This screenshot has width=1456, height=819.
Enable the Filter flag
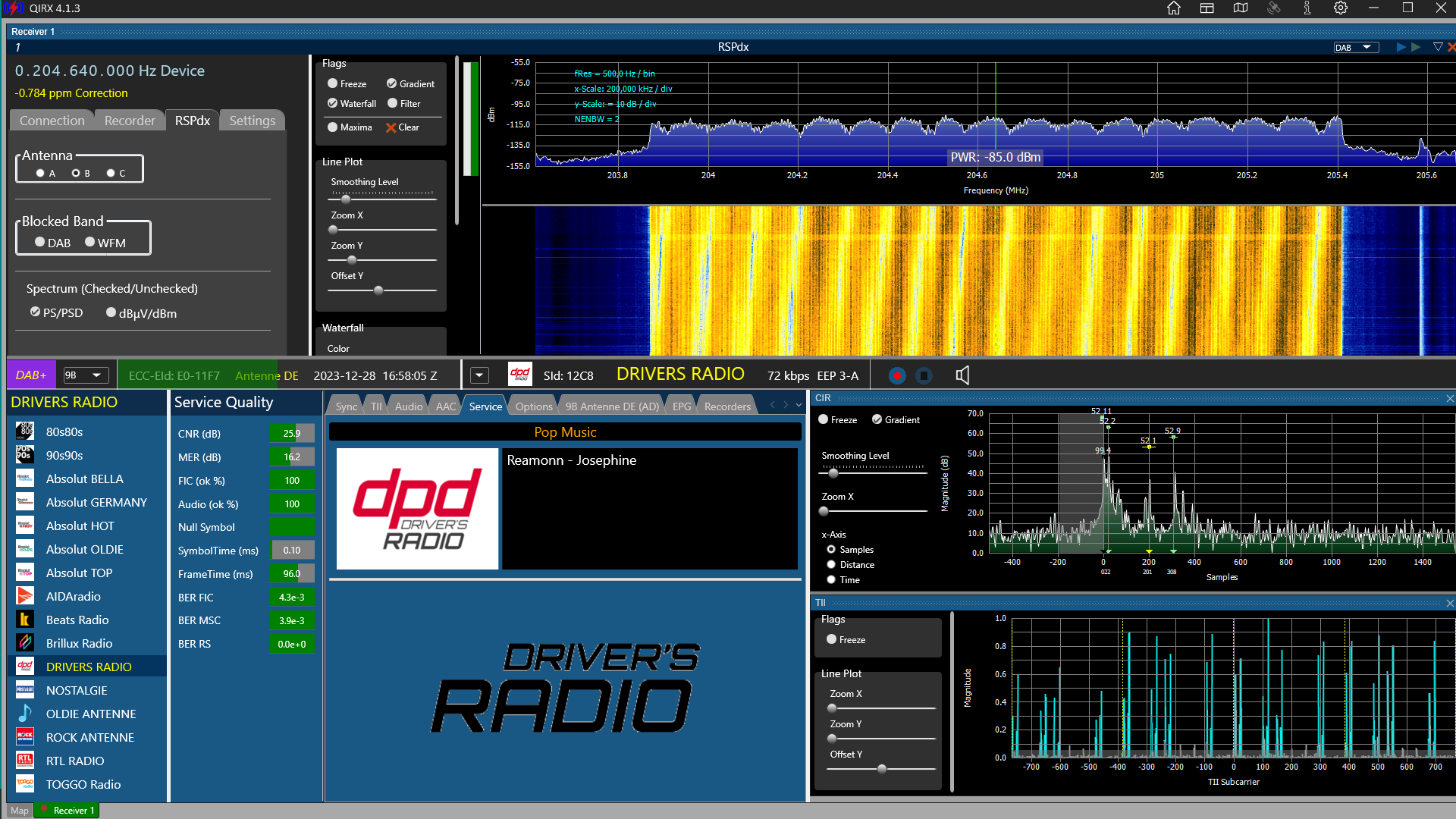point(392,103)
